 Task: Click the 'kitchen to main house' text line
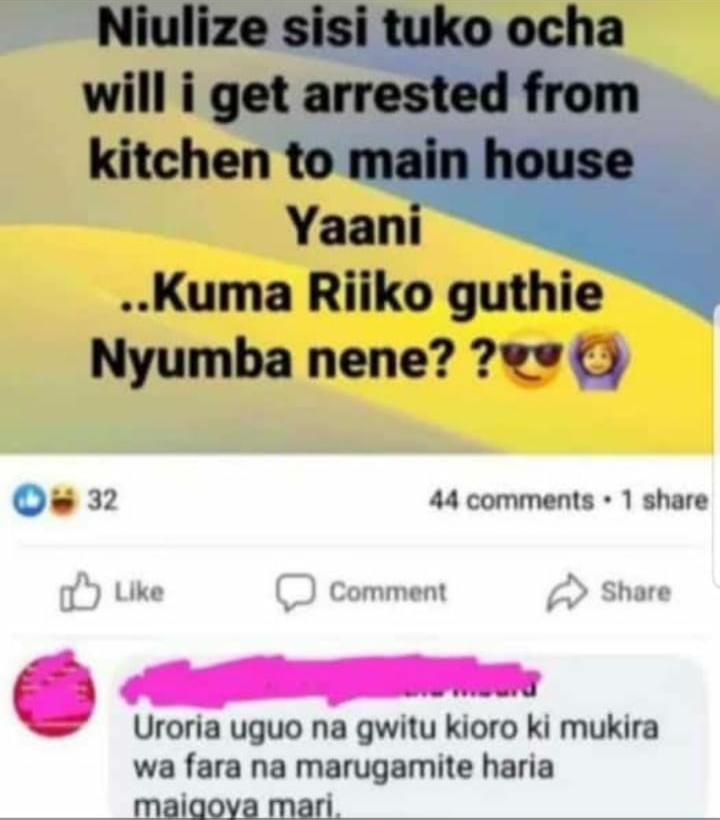pyautogui.click(x=361, y=160)
